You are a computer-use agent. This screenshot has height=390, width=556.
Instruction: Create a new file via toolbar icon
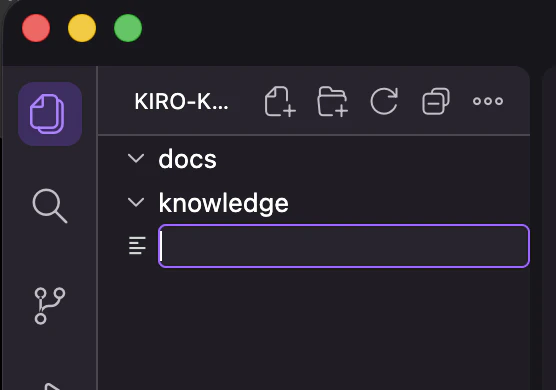coord(280,101)
